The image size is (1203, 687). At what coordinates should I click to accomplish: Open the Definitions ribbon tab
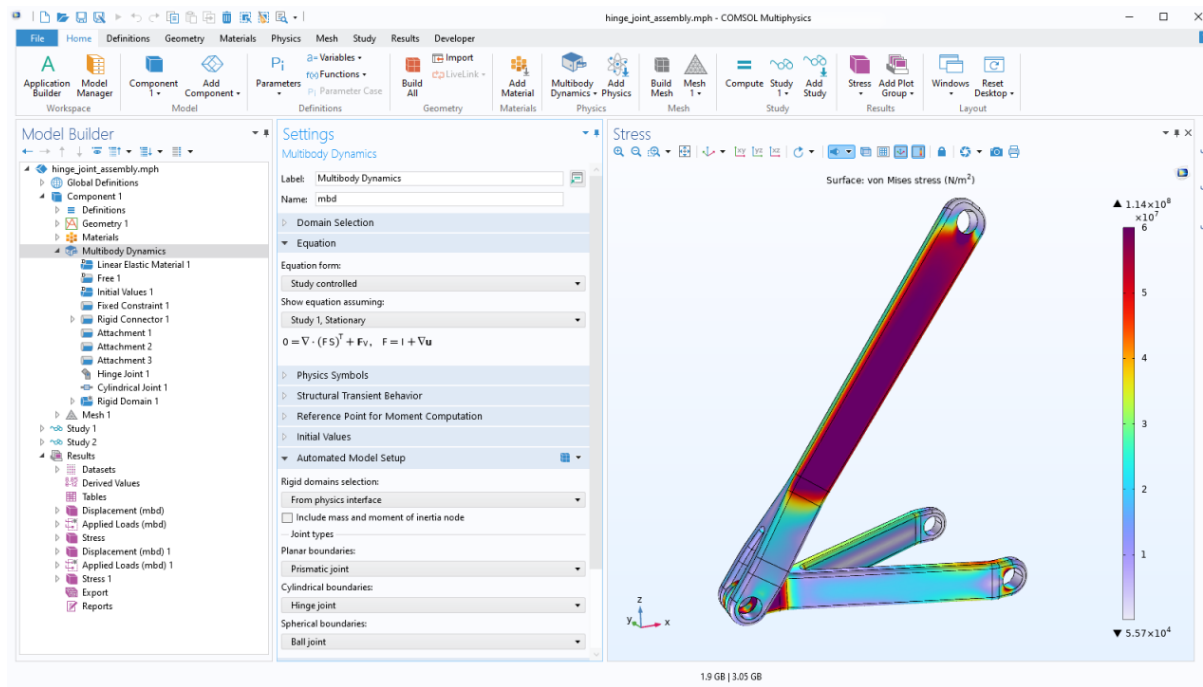pyautogui.click(x=128, y=39)
